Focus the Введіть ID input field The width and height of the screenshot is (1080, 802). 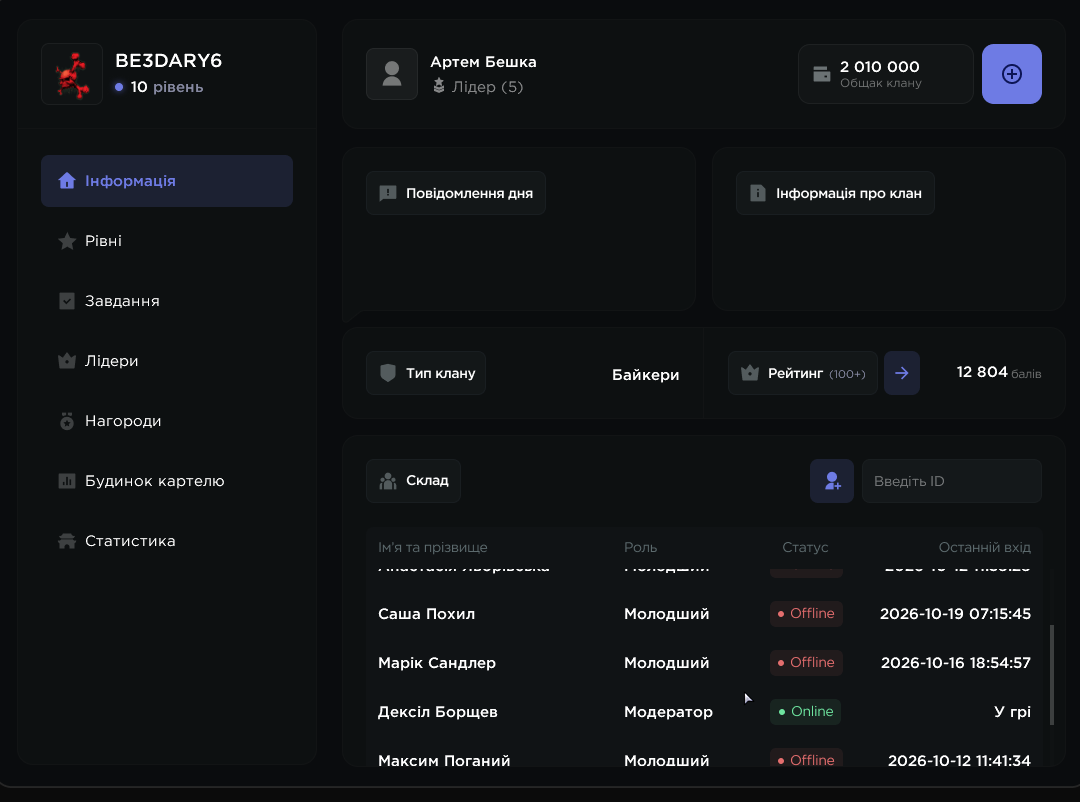click(951, 481)
